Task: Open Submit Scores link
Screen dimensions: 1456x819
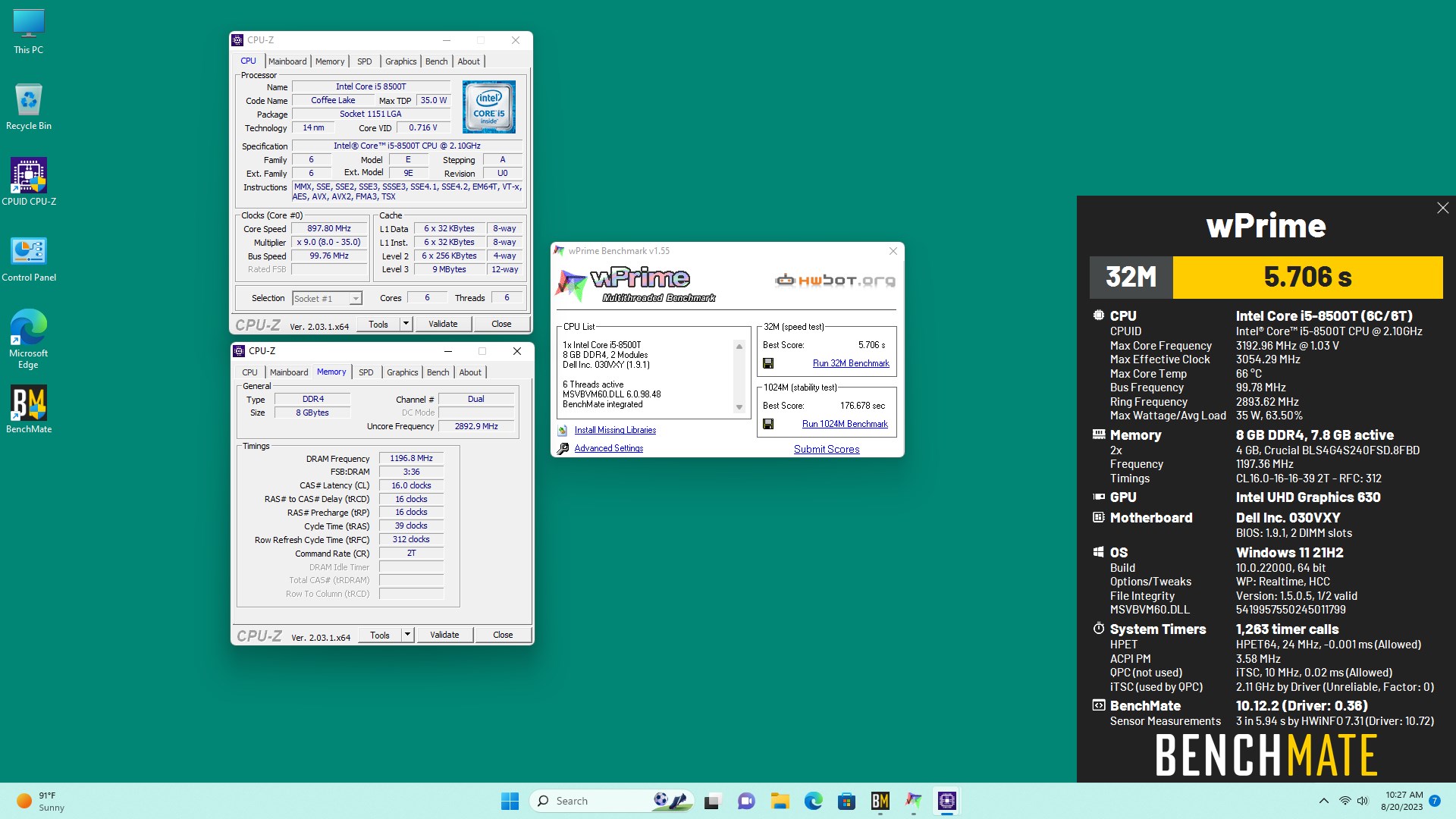Action: [827, 449]
